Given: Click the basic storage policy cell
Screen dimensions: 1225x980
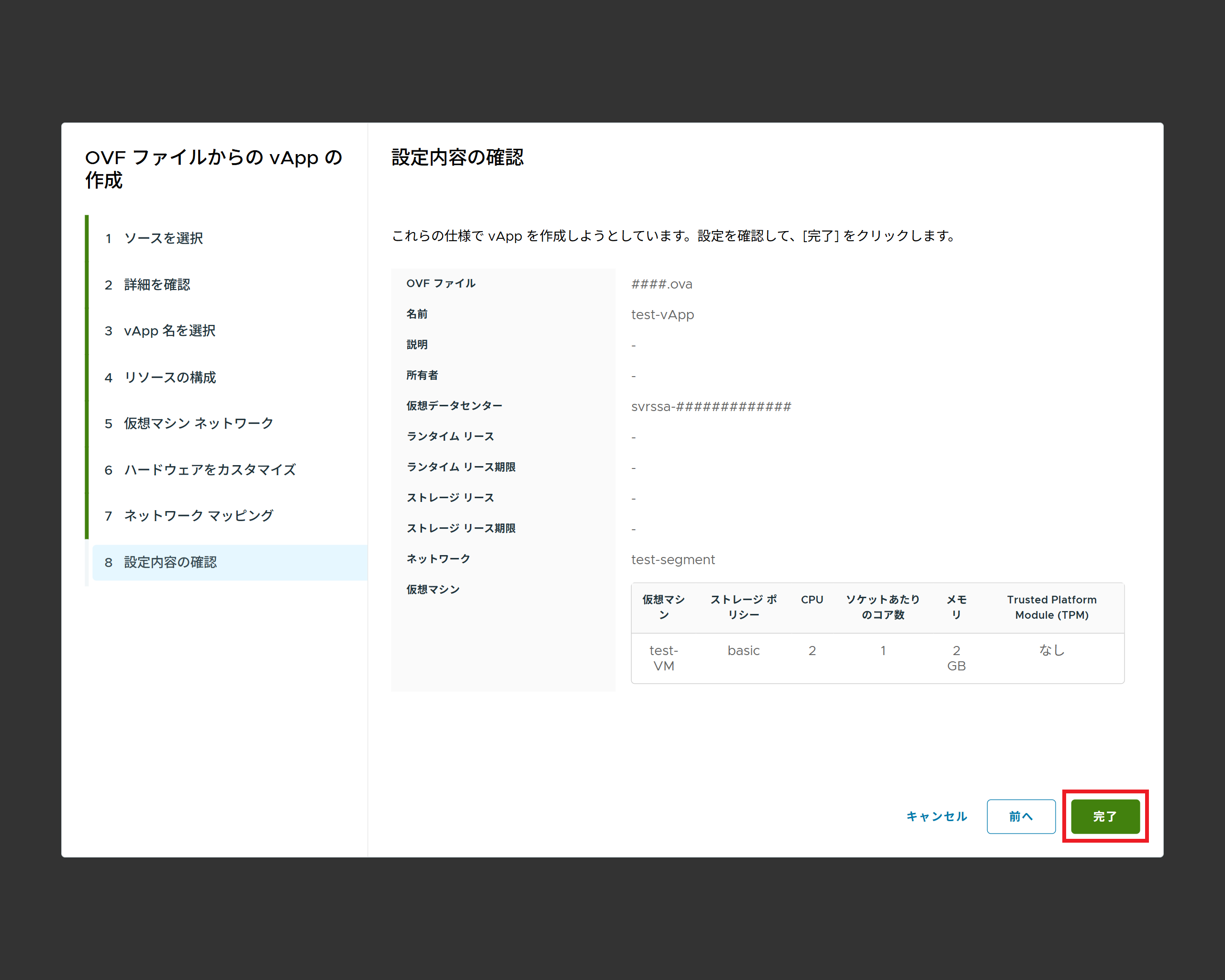Looking at the screenshot, I should click(743, 650).
